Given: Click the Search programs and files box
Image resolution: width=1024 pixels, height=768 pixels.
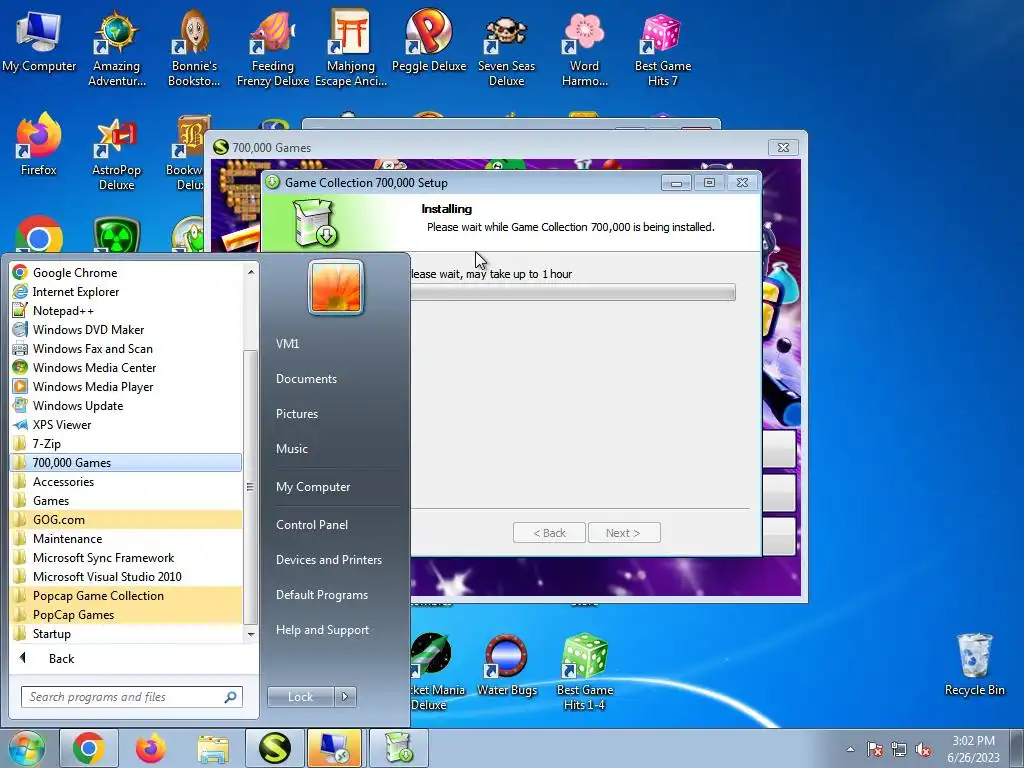Looking at the screenshot, I should click(x=131, y=697).
